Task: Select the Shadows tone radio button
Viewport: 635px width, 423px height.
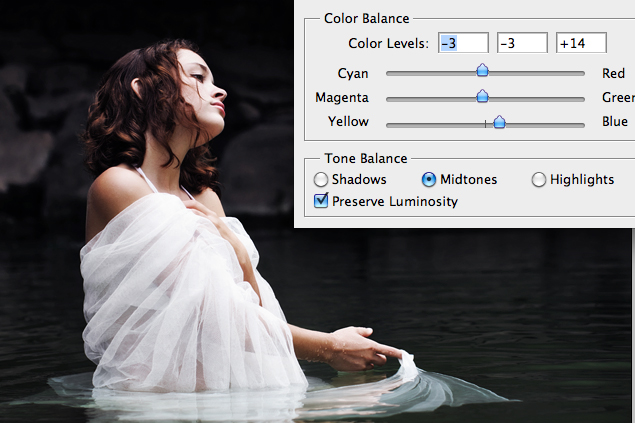Action: 321,179
